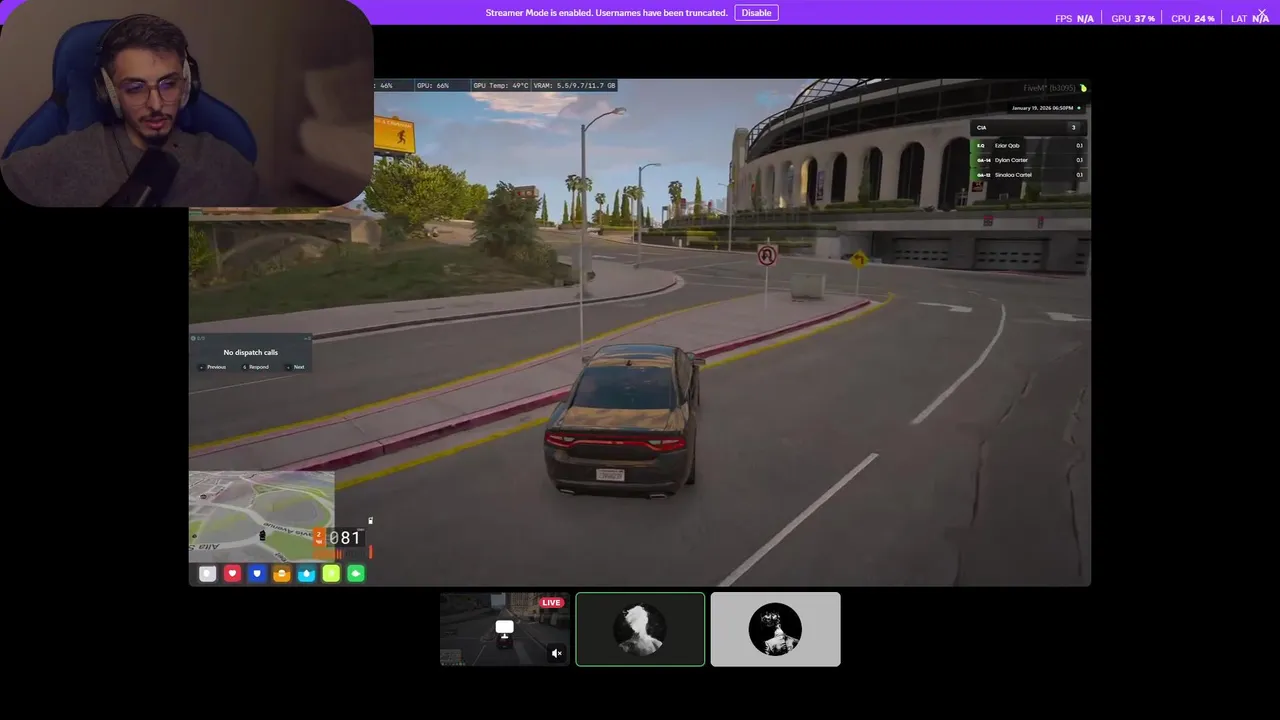Click the green status dot beside the date

[x=1079, y=108]
